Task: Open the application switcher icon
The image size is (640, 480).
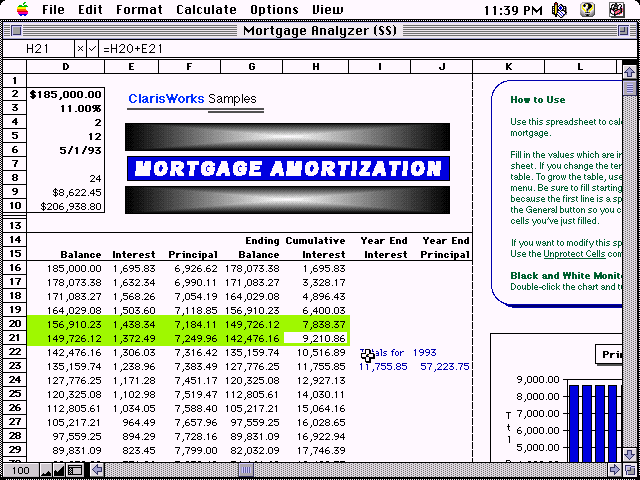Action: coord(619,10)
